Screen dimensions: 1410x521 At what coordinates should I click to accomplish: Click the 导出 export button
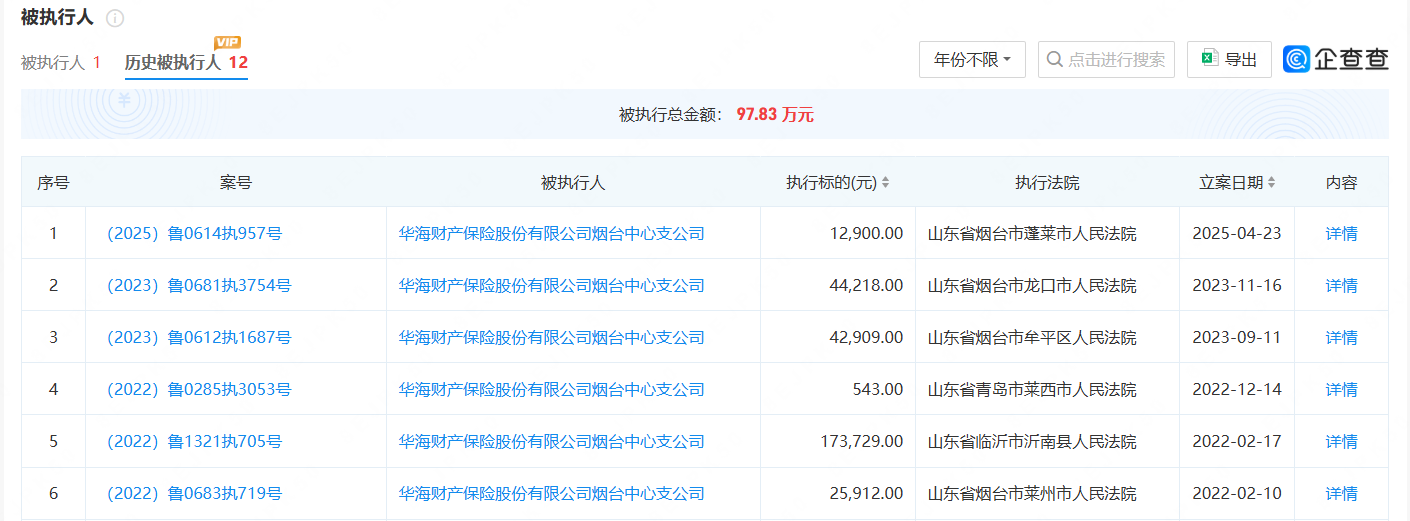(1229, 60)
